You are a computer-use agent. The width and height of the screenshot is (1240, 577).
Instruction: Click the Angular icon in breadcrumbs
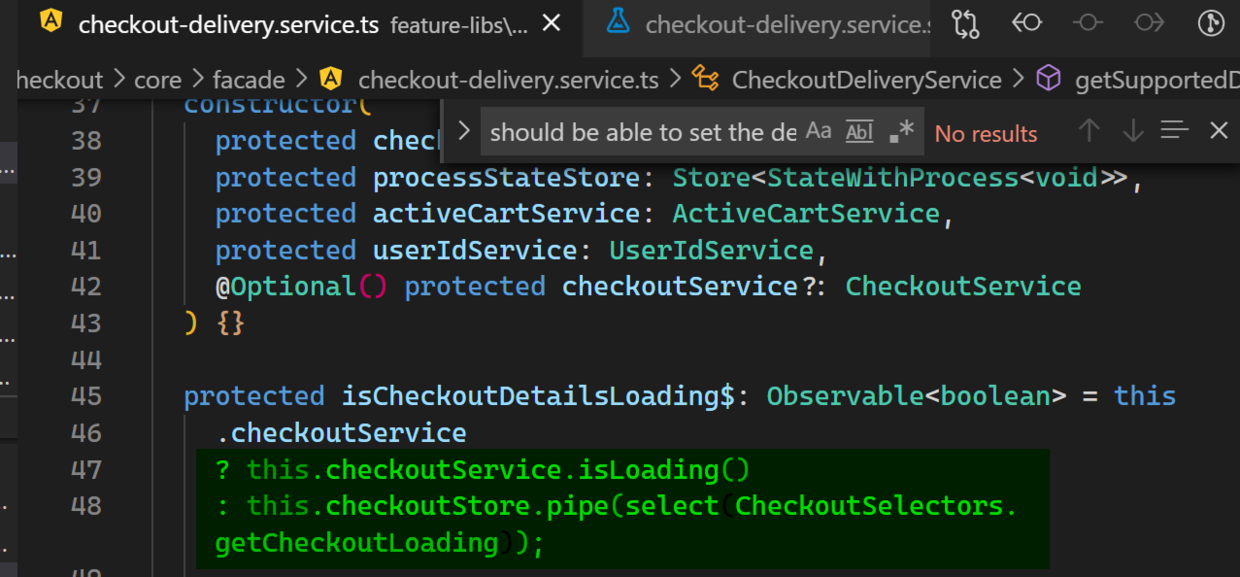pyautogui.click(x=330, y=79)
